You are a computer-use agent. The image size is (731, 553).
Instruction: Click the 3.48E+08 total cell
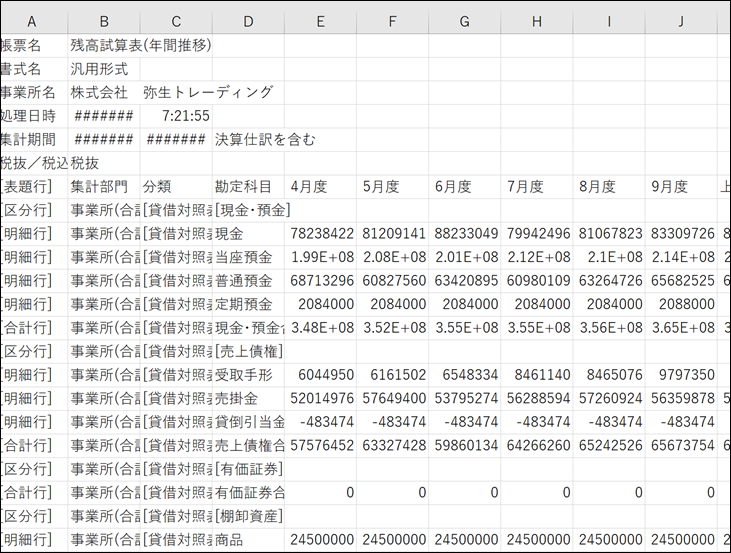[320, 328]
